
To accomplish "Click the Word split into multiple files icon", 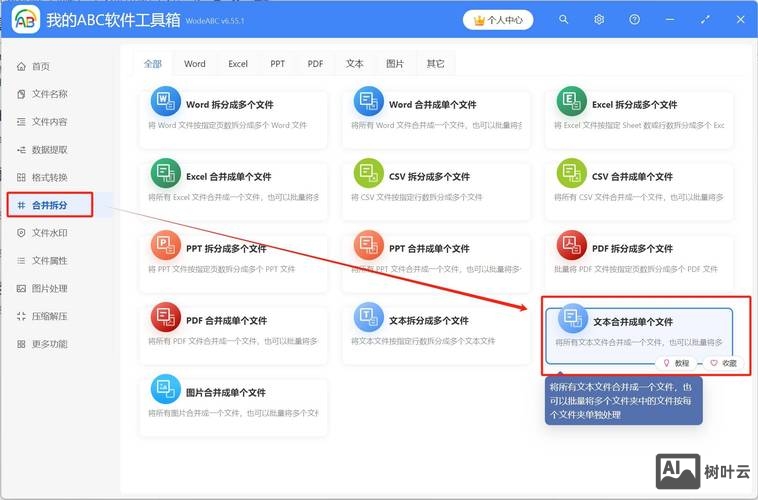I will [x=165, y=101].
